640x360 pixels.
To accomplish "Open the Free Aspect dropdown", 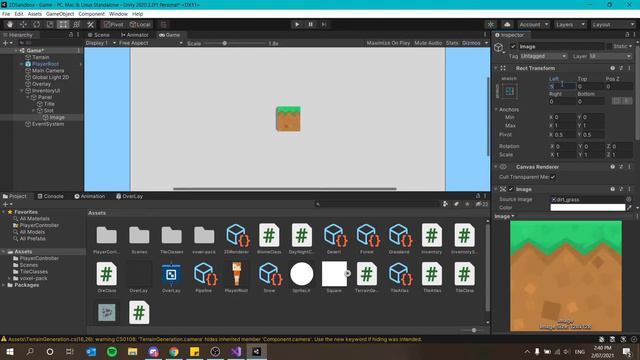I will (151, 43).
